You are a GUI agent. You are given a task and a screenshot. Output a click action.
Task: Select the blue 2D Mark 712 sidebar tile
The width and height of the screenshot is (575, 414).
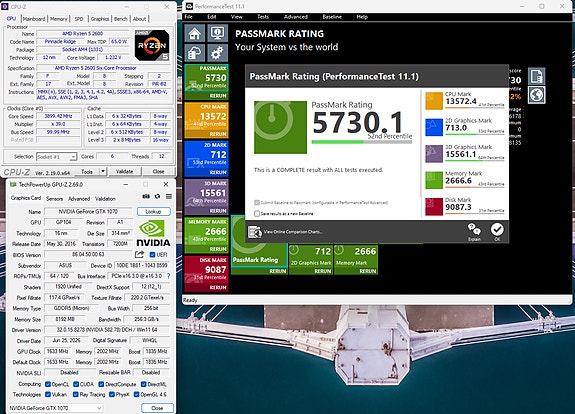206,159
